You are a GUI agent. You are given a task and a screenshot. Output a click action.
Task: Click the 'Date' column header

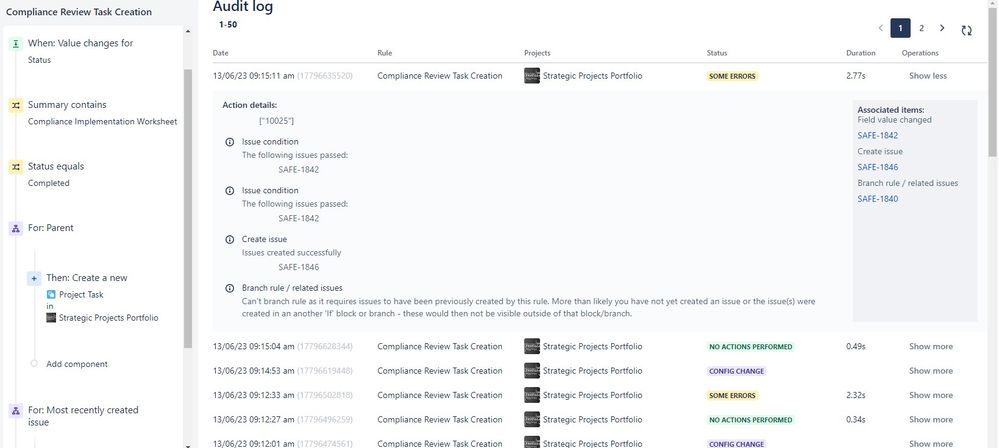click(x=220, y=53)
